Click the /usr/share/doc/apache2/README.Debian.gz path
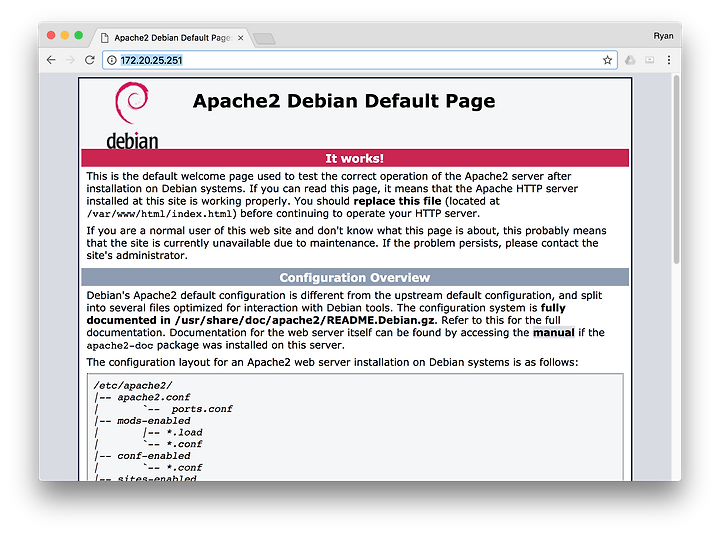This screenshot has width=720, height=536. (305, 320)
